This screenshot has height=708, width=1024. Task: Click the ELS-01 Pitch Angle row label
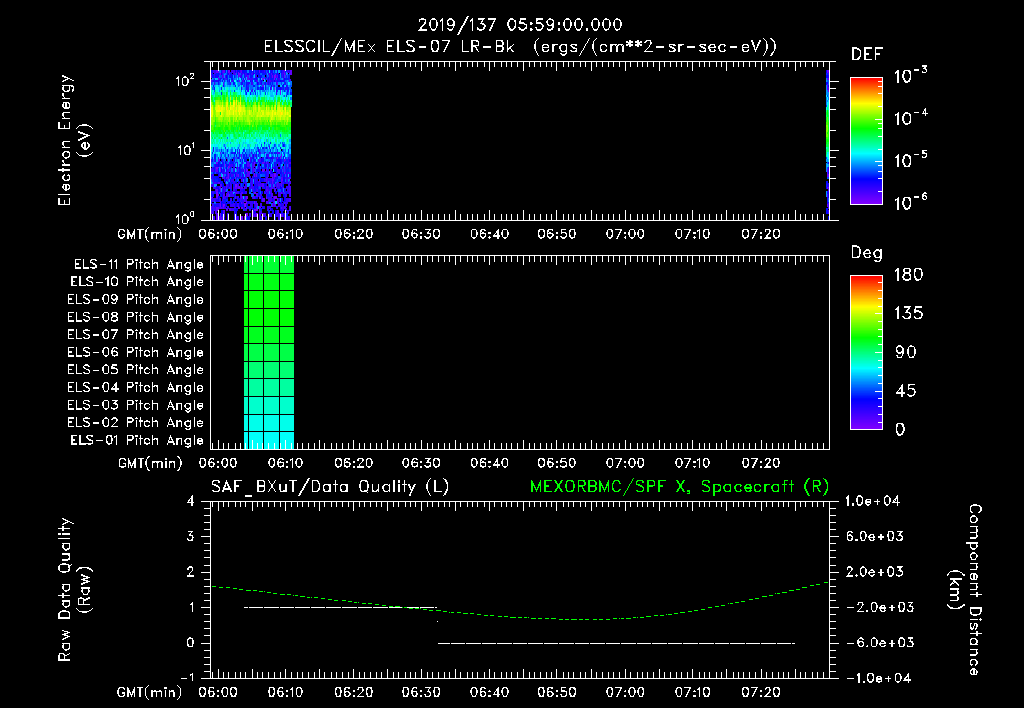coord(137,440)
